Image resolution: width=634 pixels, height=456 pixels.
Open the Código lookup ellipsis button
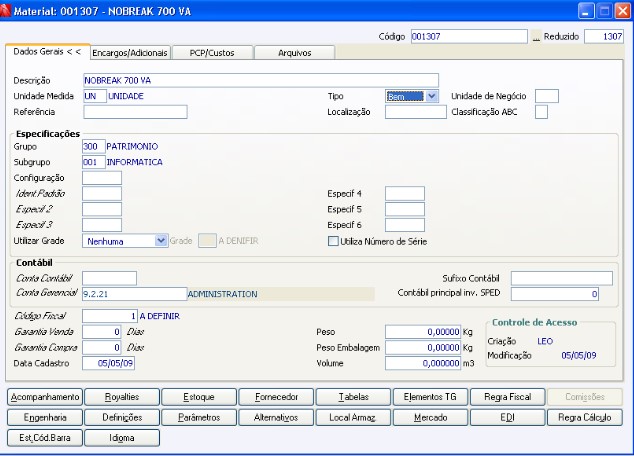coord(536,37)
